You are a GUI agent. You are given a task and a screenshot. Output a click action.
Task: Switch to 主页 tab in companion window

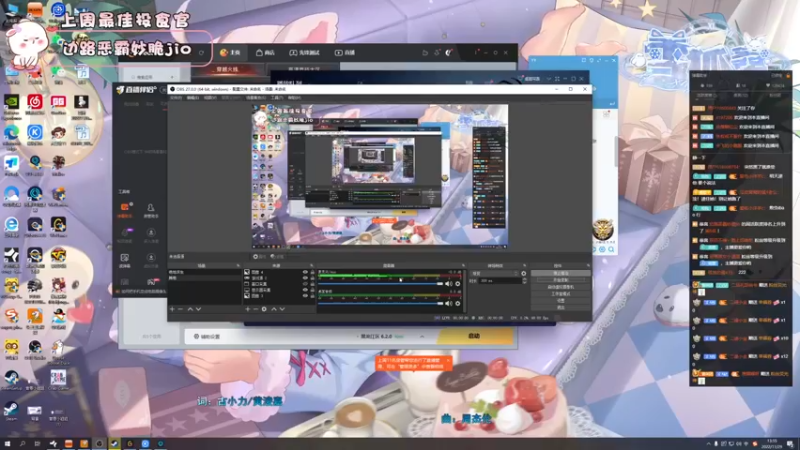(230, 53)
